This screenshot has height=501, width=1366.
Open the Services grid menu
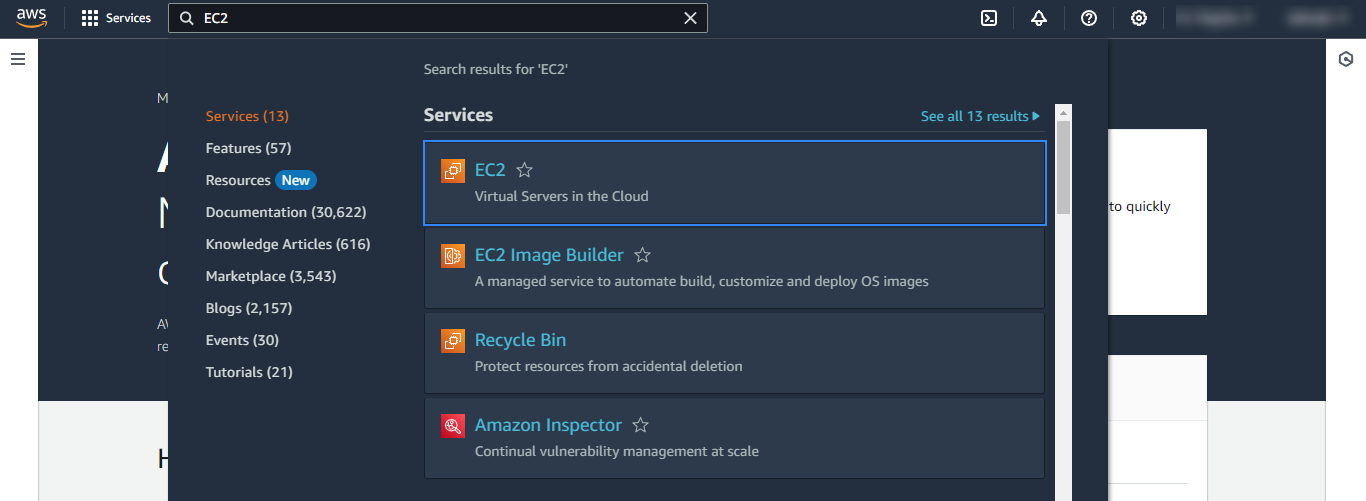(x=116, y=18)
